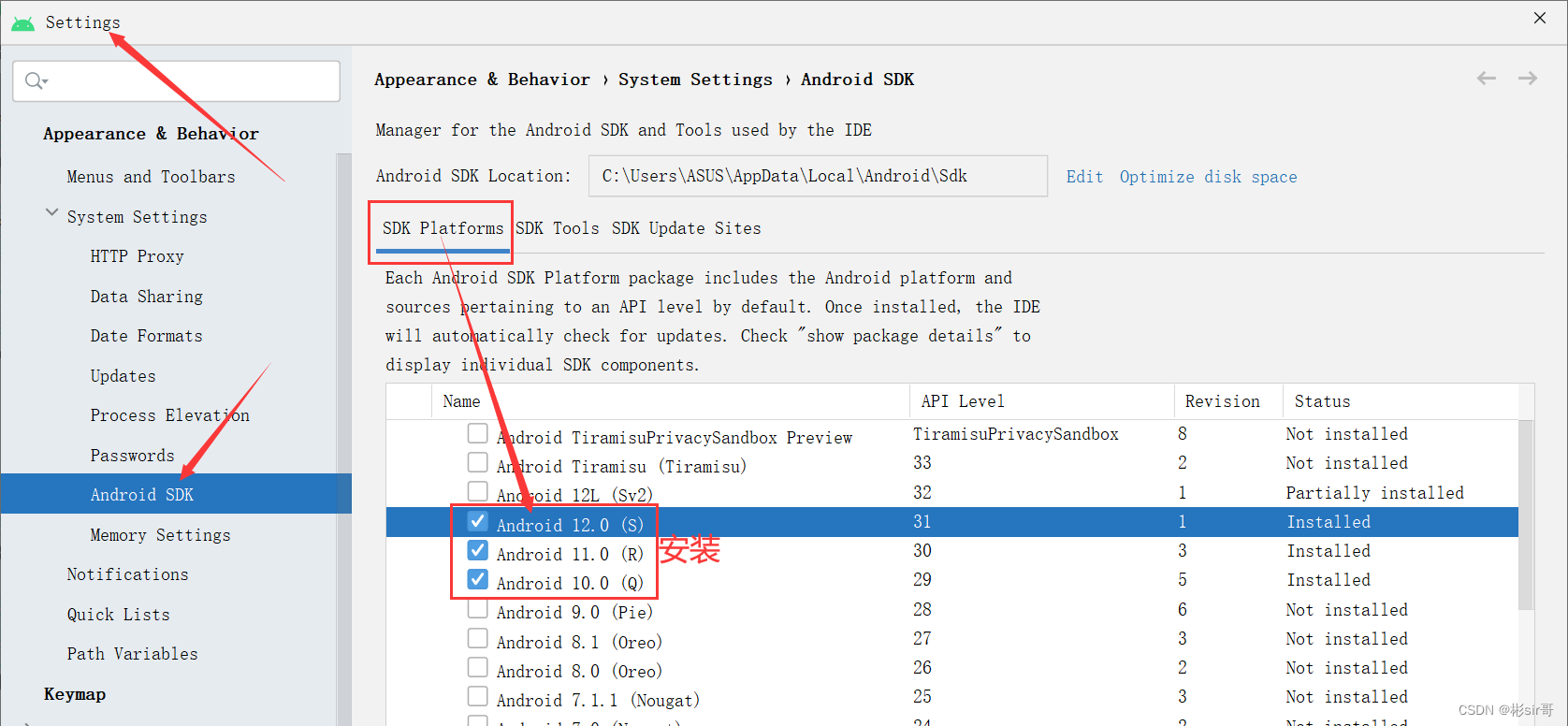Open Quick Lists settings
Viewport: 1568px width, 726px height.
[119, 615]
